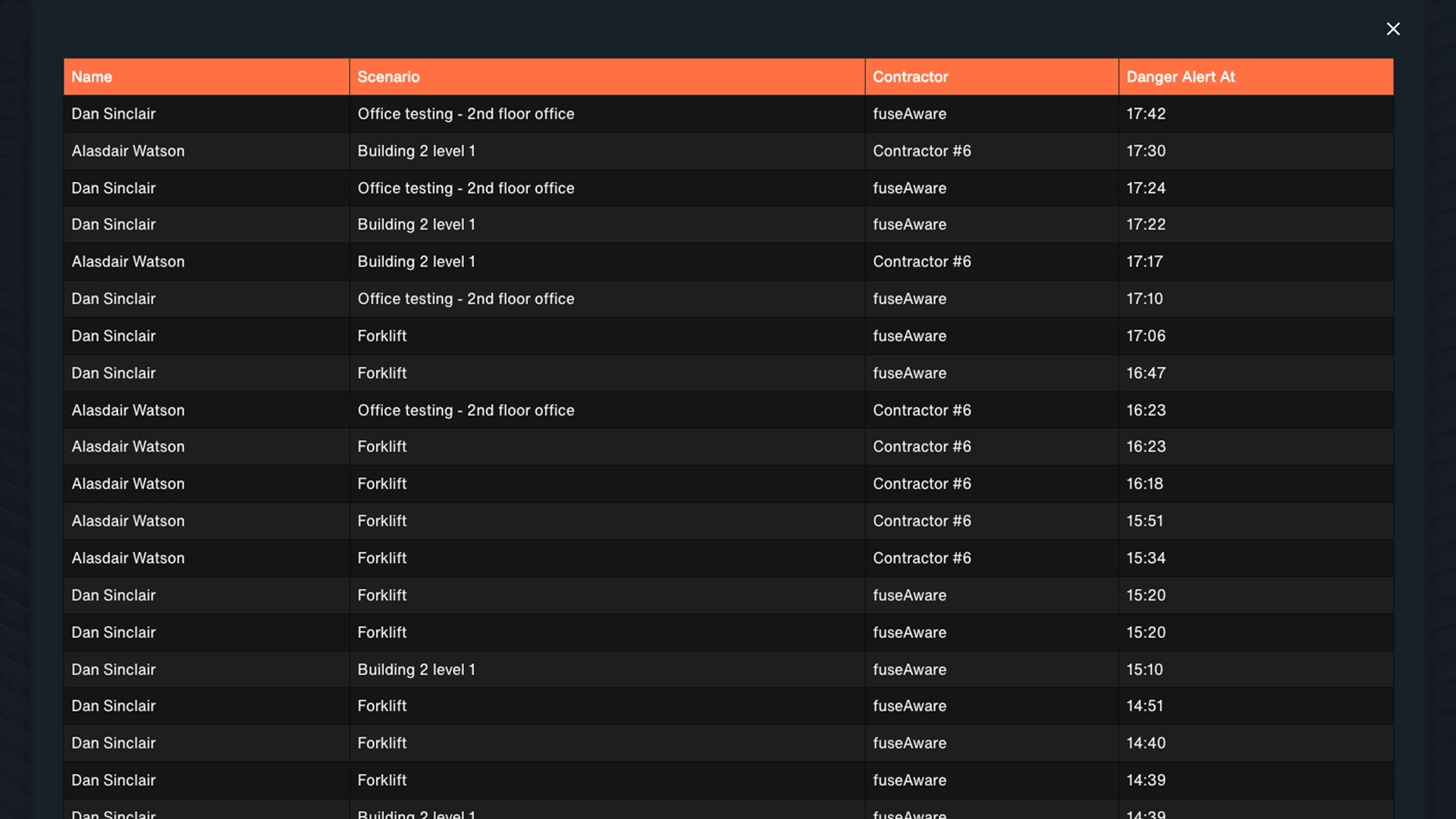Viewport: 1456px width, 819px height.
Task: Click Dan Sinclair in the 16:47 row
Action: point(114,373)
